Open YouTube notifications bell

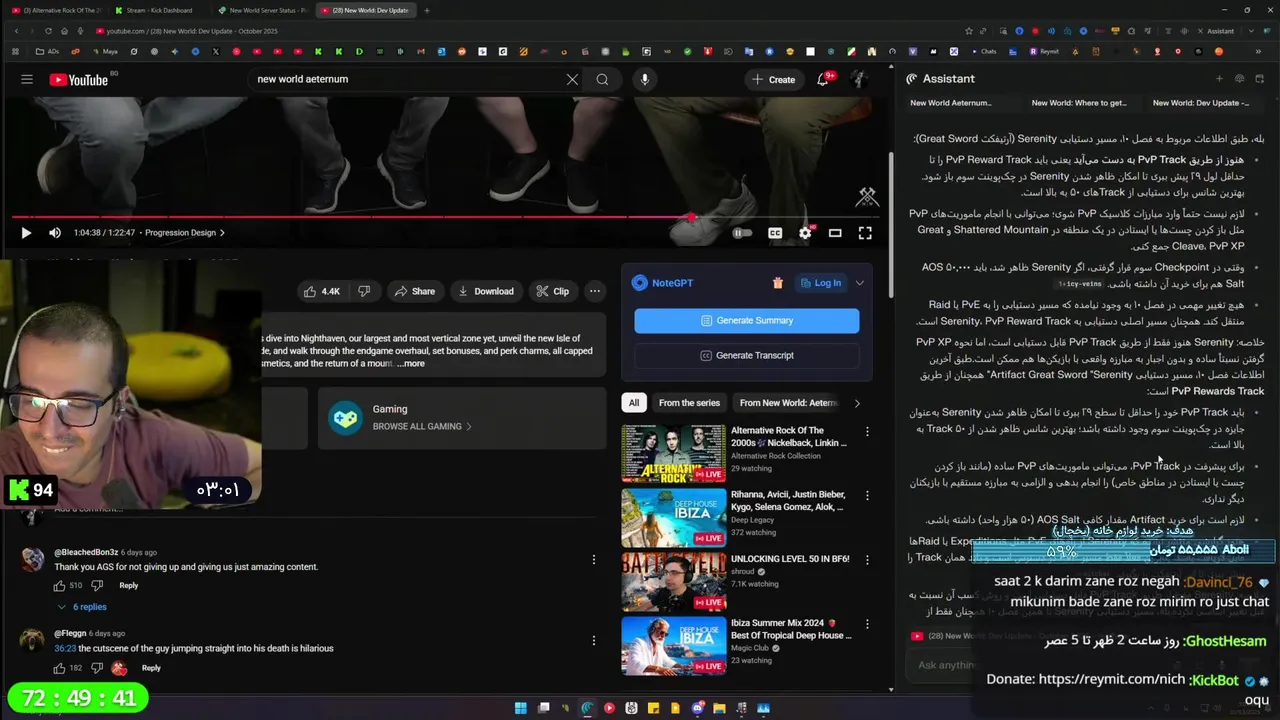823,79
